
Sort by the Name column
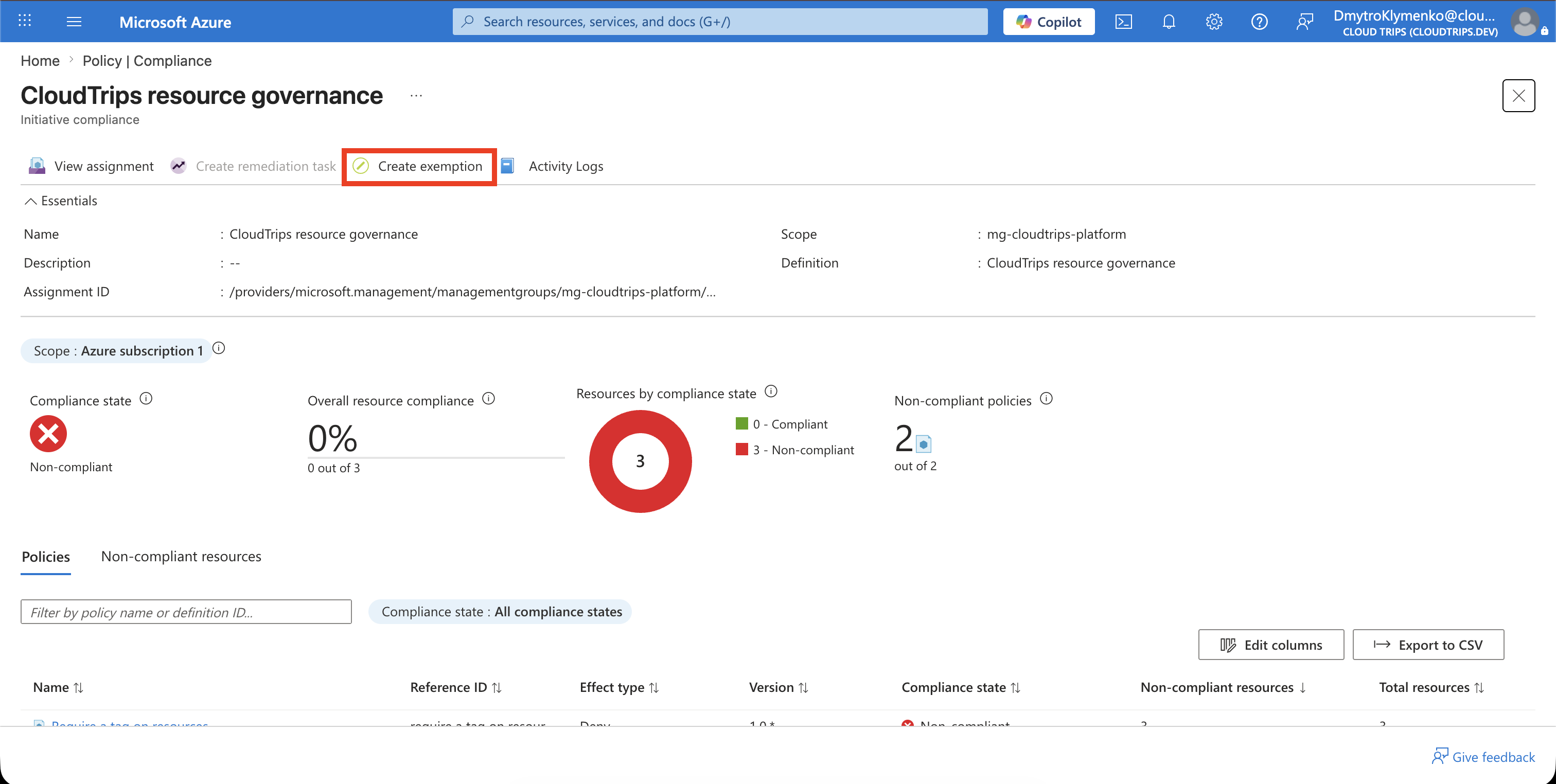[58, 687]
